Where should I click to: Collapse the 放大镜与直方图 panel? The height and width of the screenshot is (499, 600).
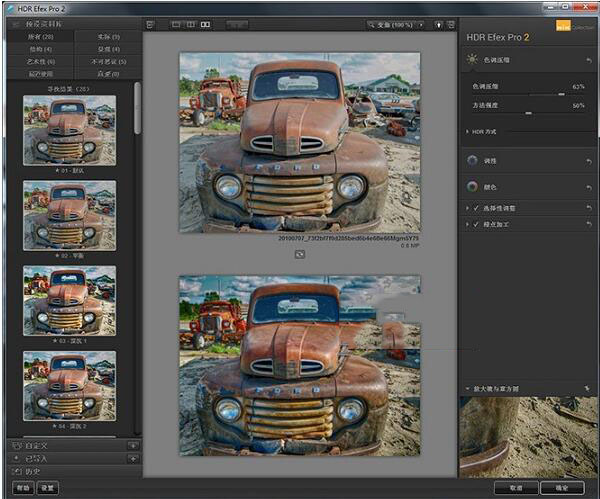point(467,388)
